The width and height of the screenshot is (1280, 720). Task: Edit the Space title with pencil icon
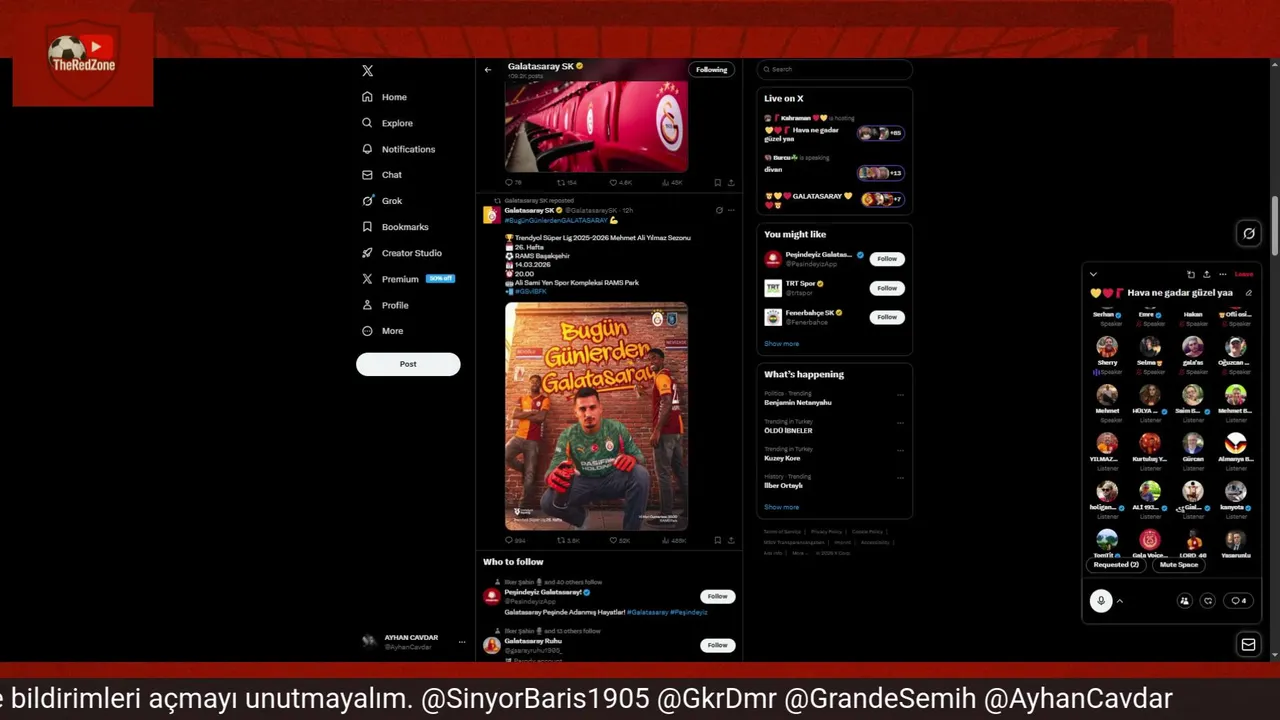coord(1248,293)
